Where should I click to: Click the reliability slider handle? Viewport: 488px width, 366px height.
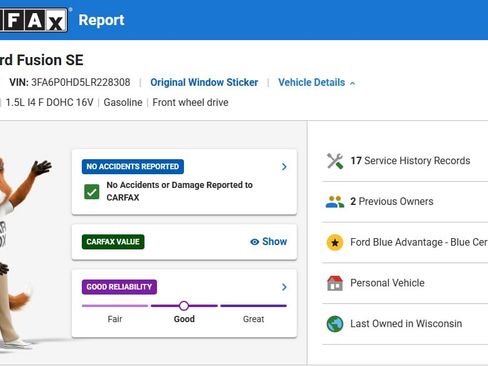click(x=184, y=306)
